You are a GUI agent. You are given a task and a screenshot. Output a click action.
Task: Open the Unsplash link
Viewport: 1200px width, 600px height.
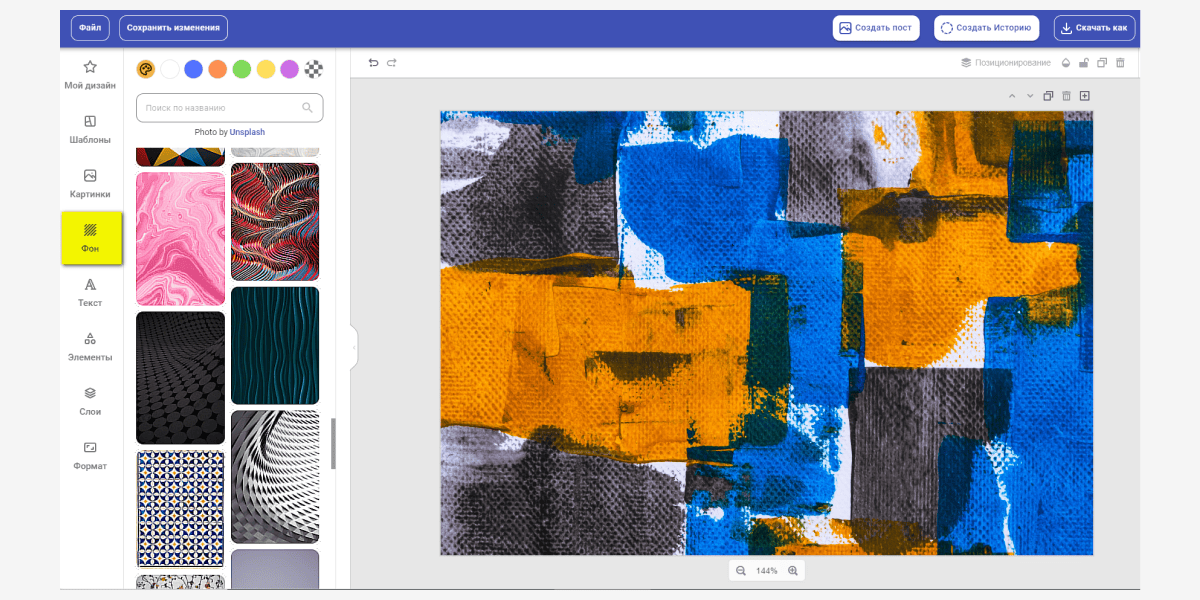(x=247, y=132)
